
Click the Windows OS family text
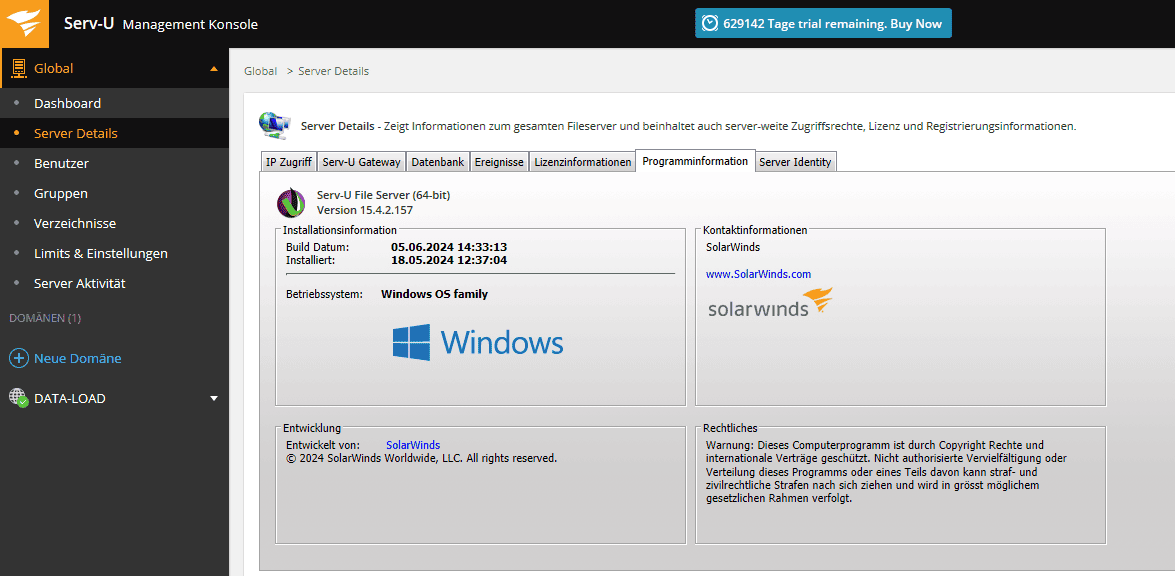coord(435,294)
